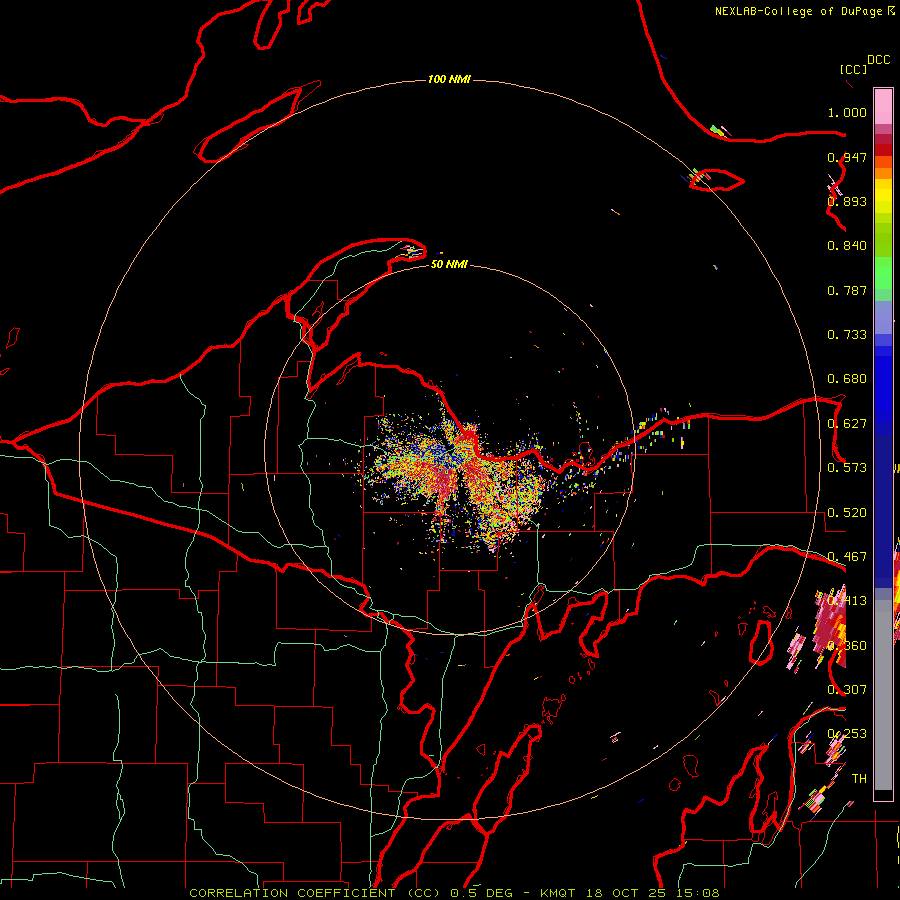900x900 pixels.
Task: Click the 0.253 color scale value
Action: tap(847, 734)
